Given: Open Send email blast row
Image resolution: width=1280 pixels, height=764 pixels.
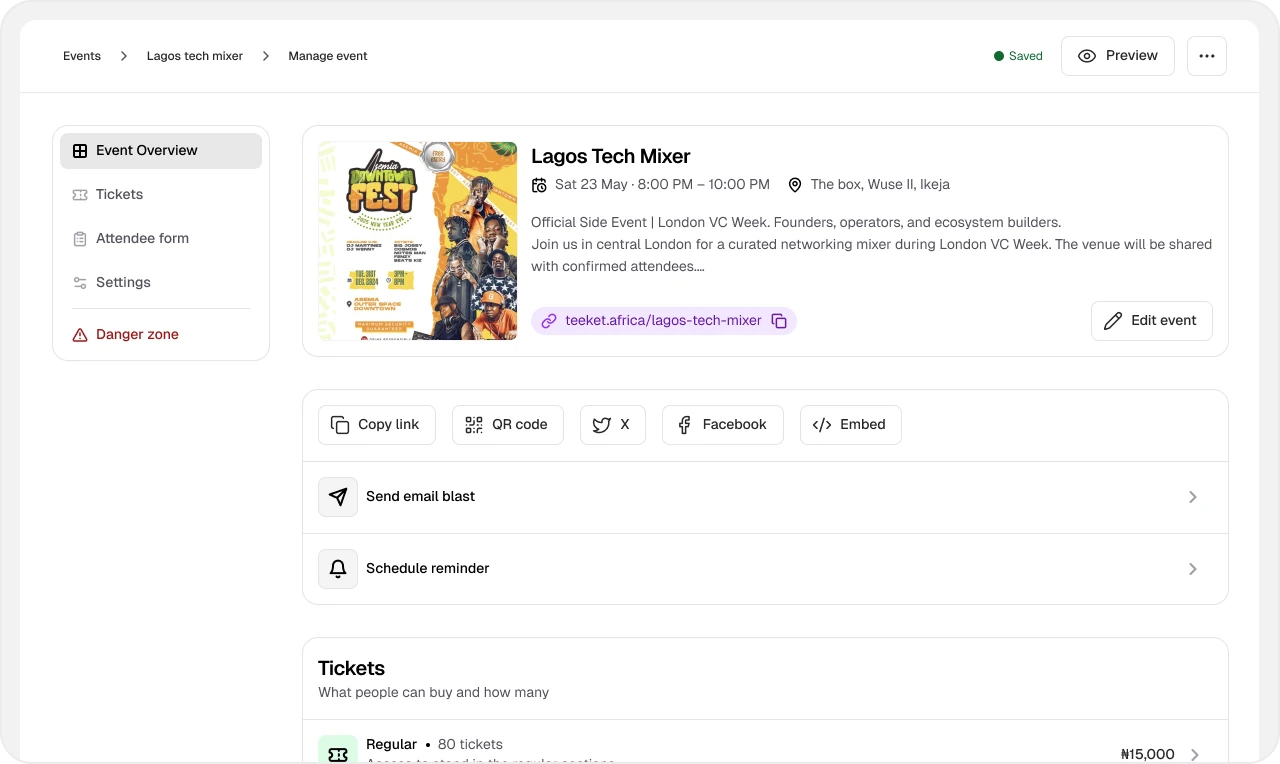Looking at the screenshot, I should [x=765, y=497].
